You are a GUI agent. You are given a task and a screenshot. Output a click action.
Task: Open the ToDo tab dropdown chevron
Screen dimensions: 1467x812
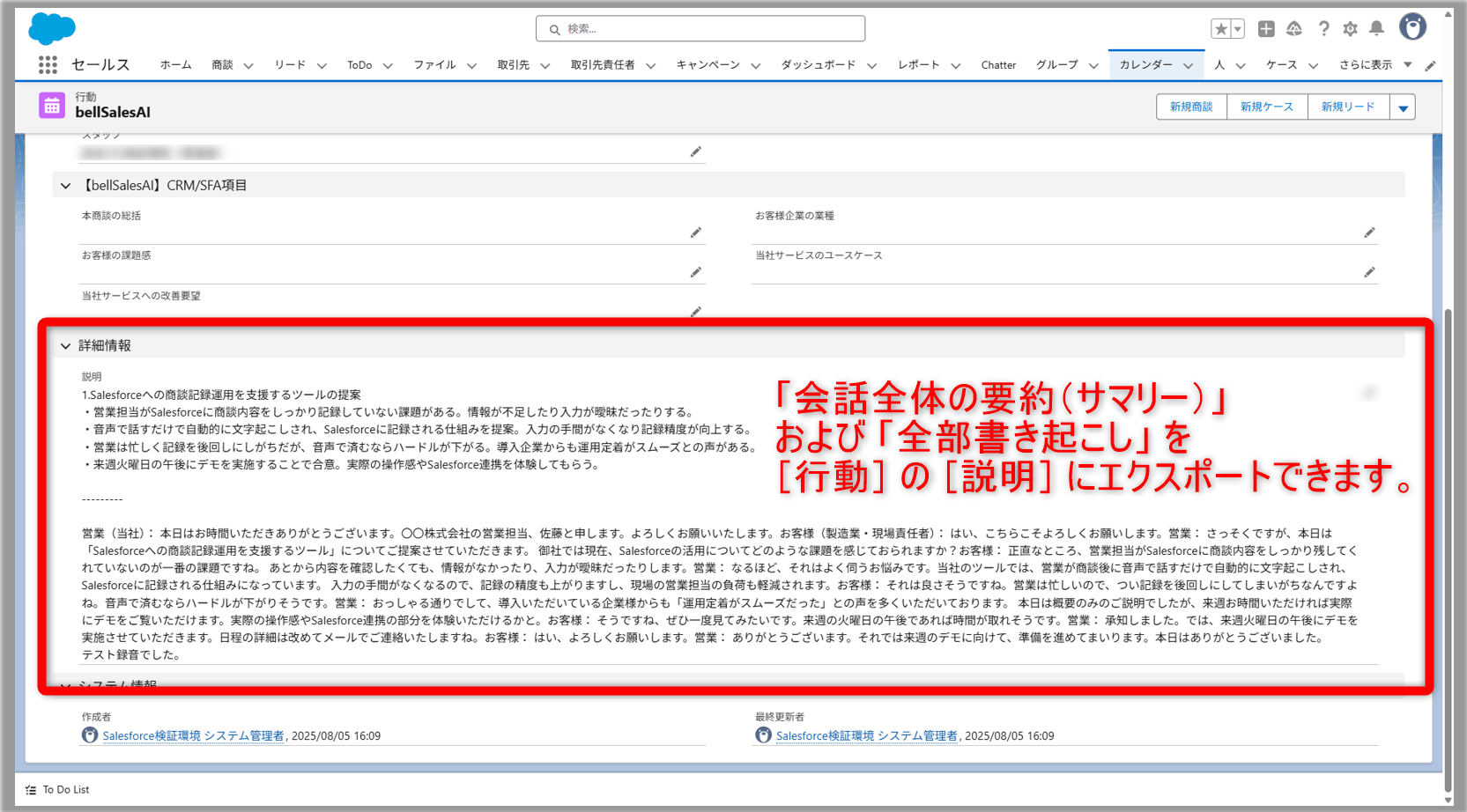388,66
